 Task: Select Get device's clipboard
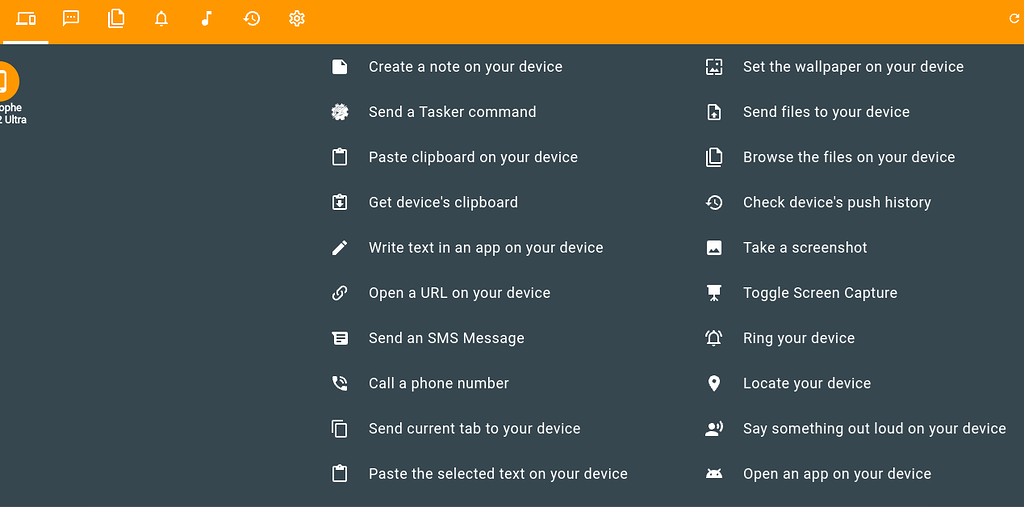tap(443, 203)
